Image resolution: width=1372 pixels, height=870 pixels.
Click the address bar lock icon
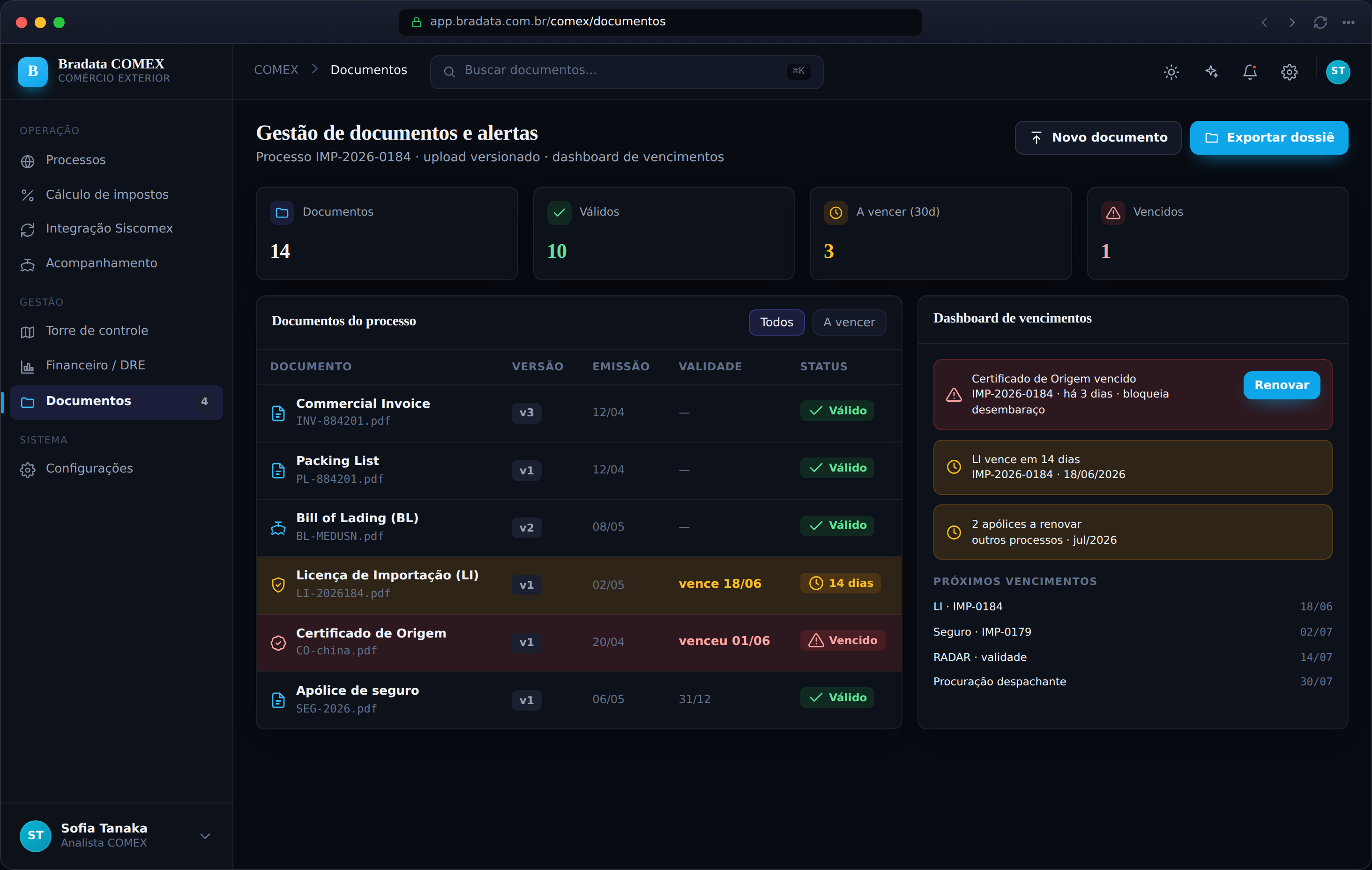coord(417,22)
